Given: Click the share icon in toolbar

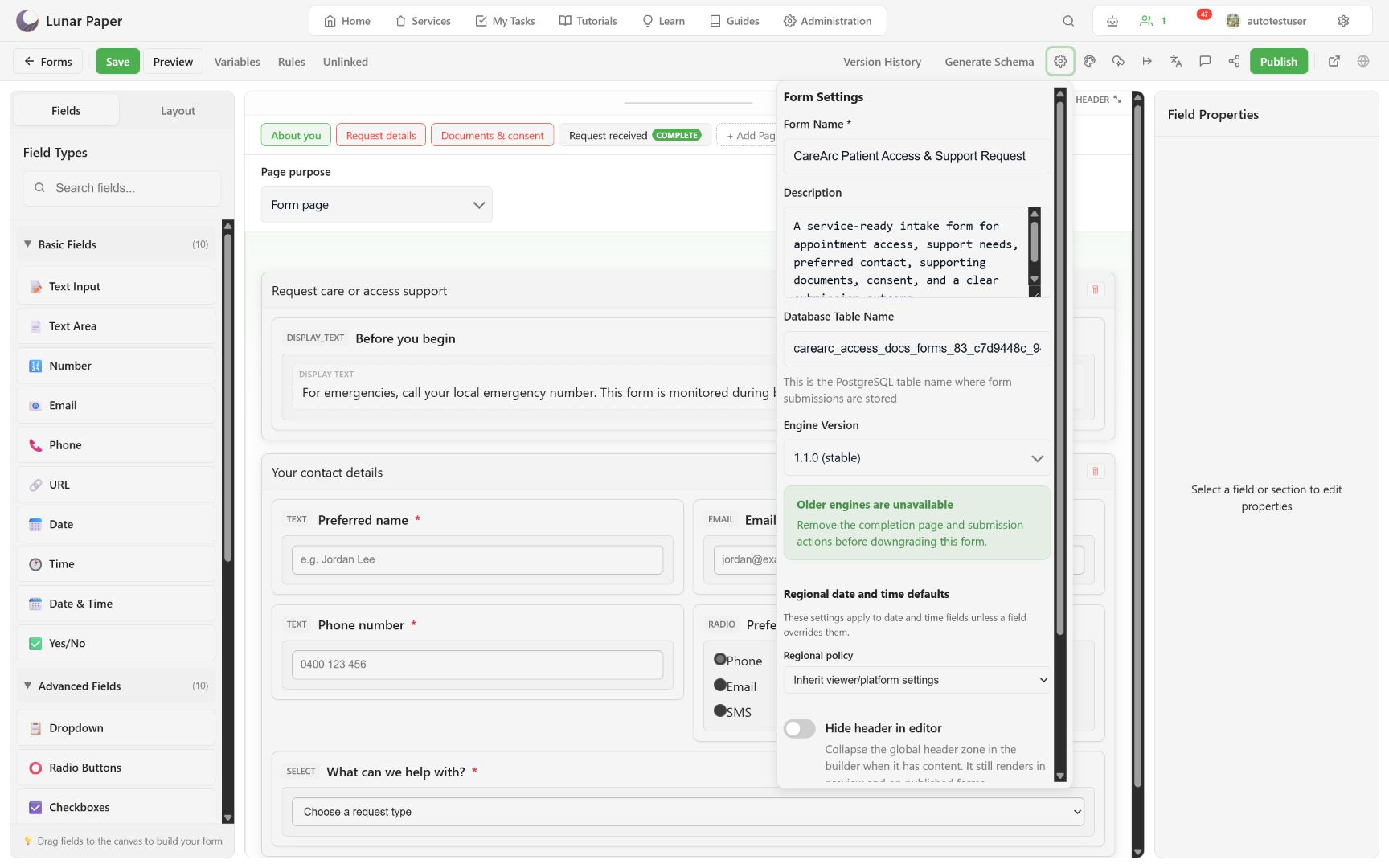Looking at the screenshot, I should tap(1234, 61).
